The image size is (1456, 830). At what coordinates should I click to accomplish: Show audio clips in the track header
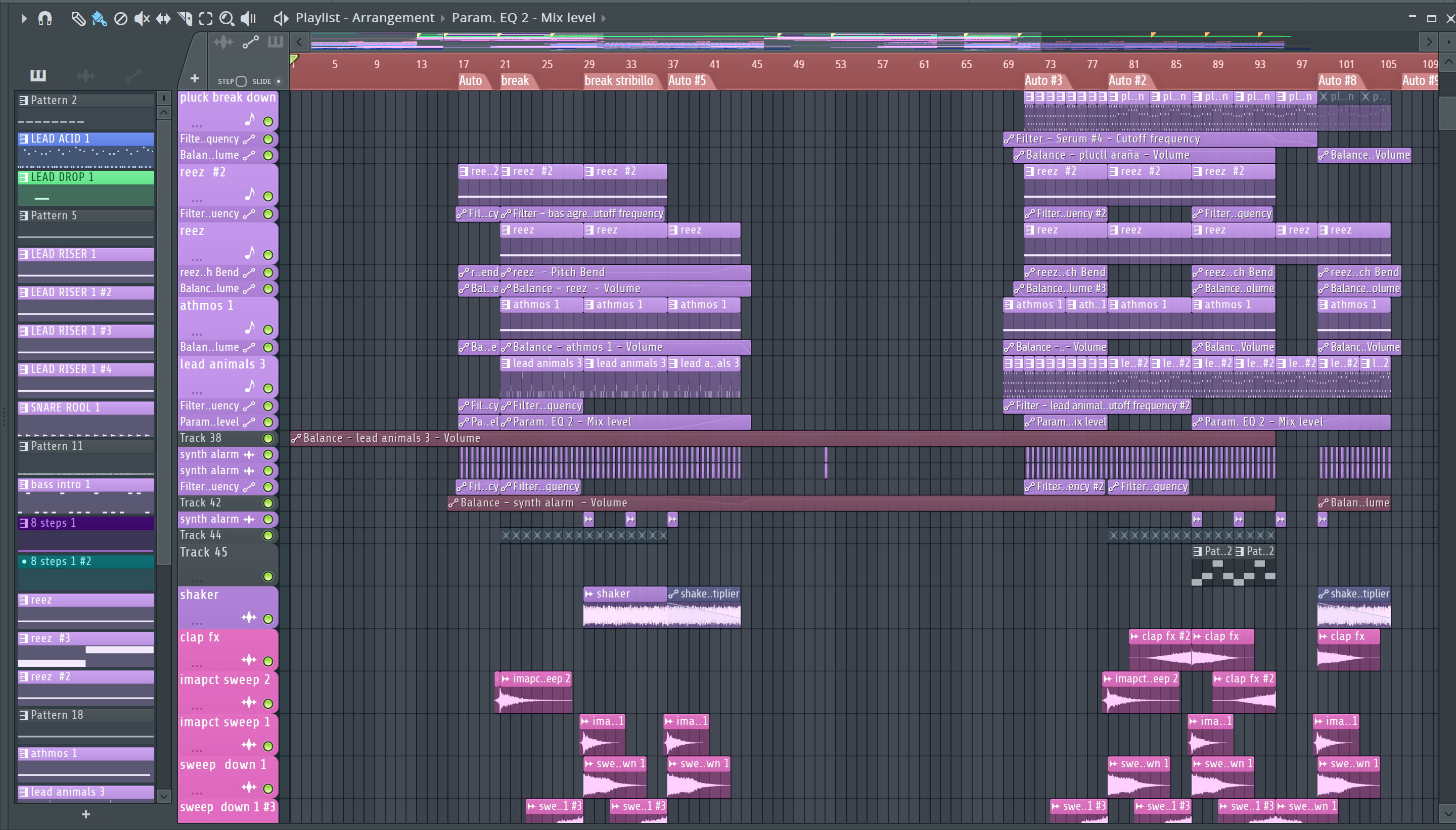tap(223, 42)
